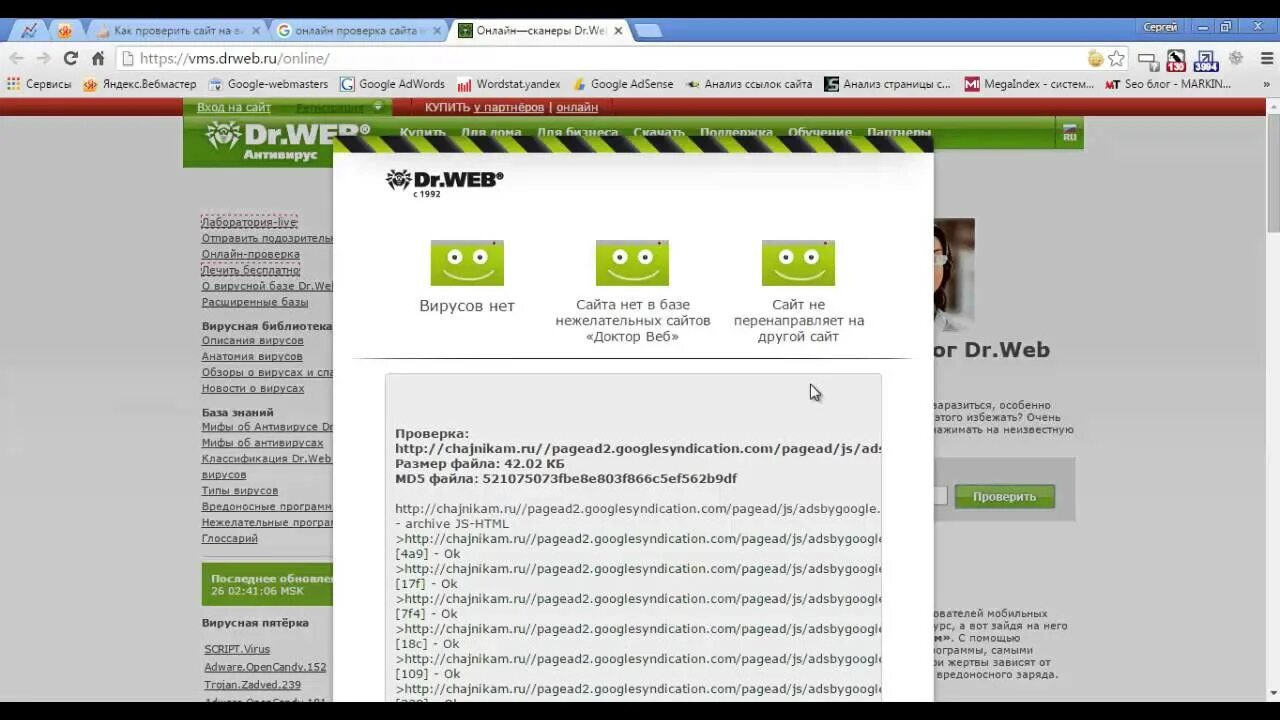Click the smiley above 'Сайт не перенаправляет'
1280x720 pixels.
798,263
